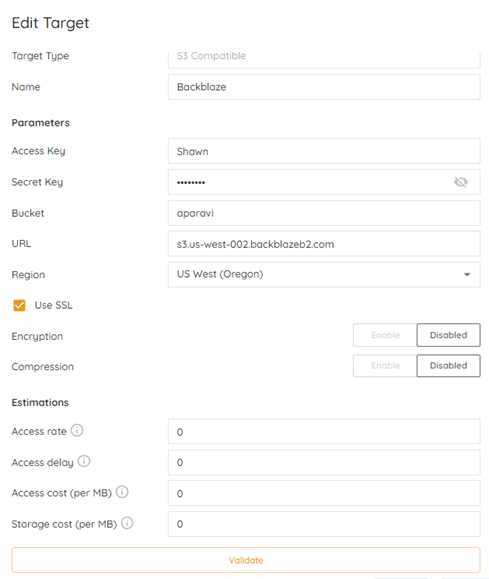The width and height of the screenshot is (489, 579).
Task: Click the Access Key input field
Action: [324, 151]
